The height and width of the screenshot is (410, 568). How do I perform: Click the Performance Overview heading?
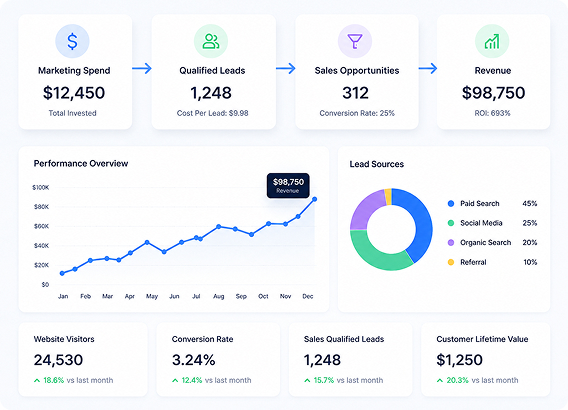click(81, 164)
